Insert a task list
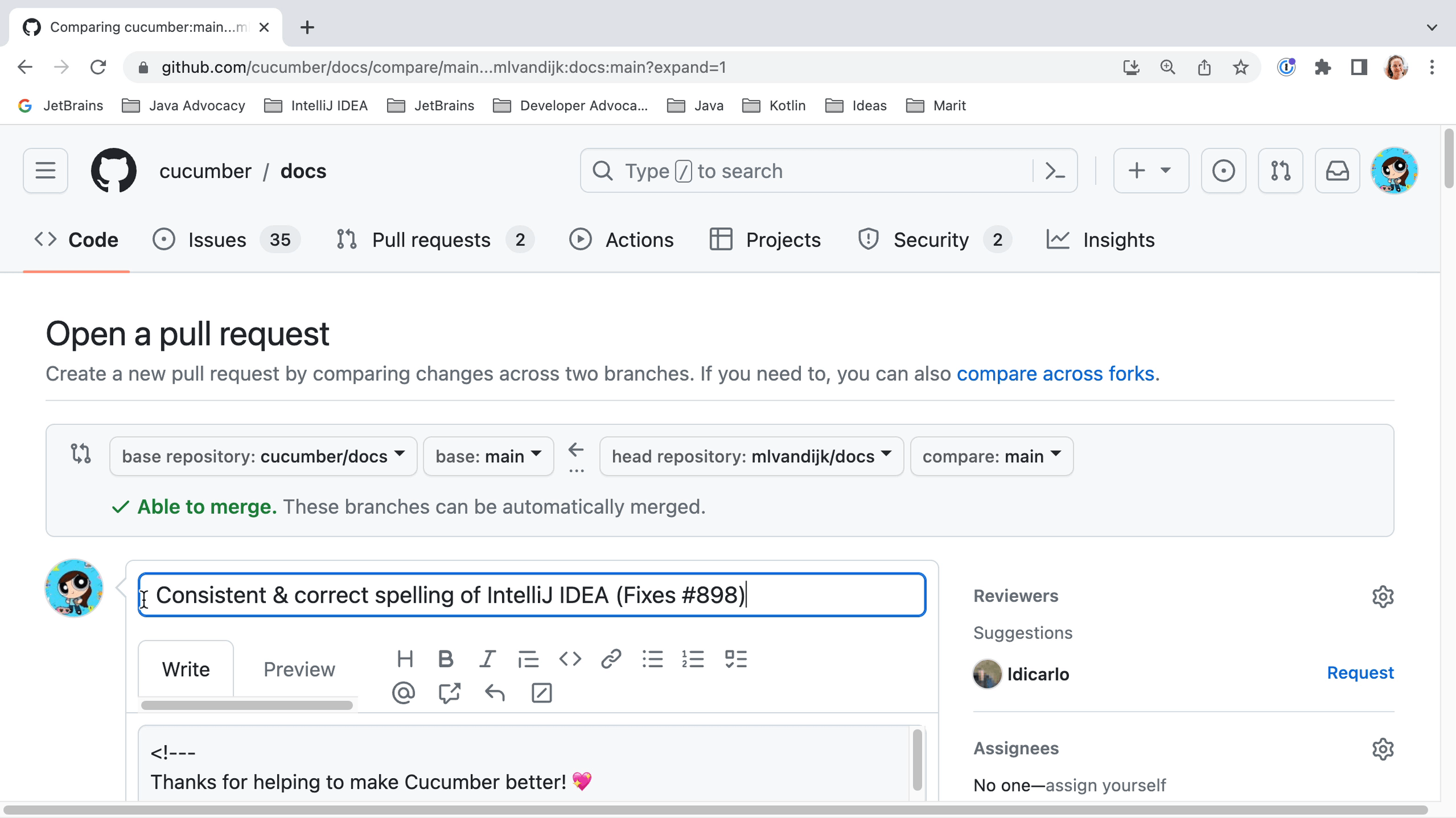The height and width of the screenshot is (818, 1456). coord(736,659)
